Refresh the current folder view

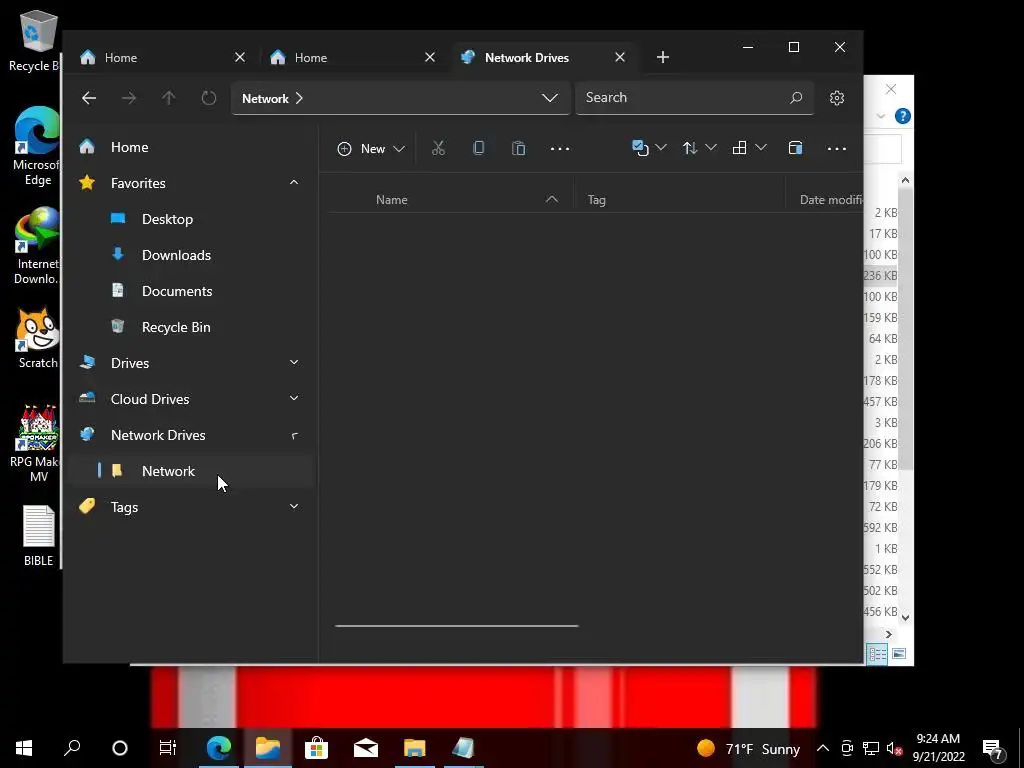(208, 98)
